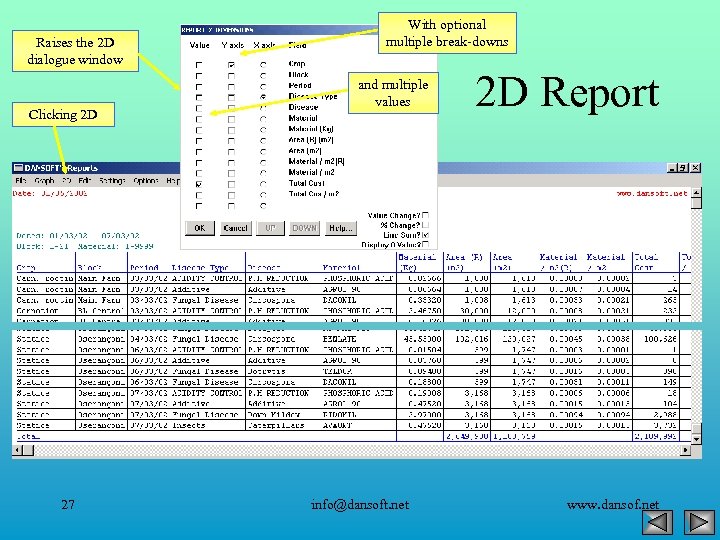Toggle the Value checkbox for Total Cost / m2

pos(199,196)
